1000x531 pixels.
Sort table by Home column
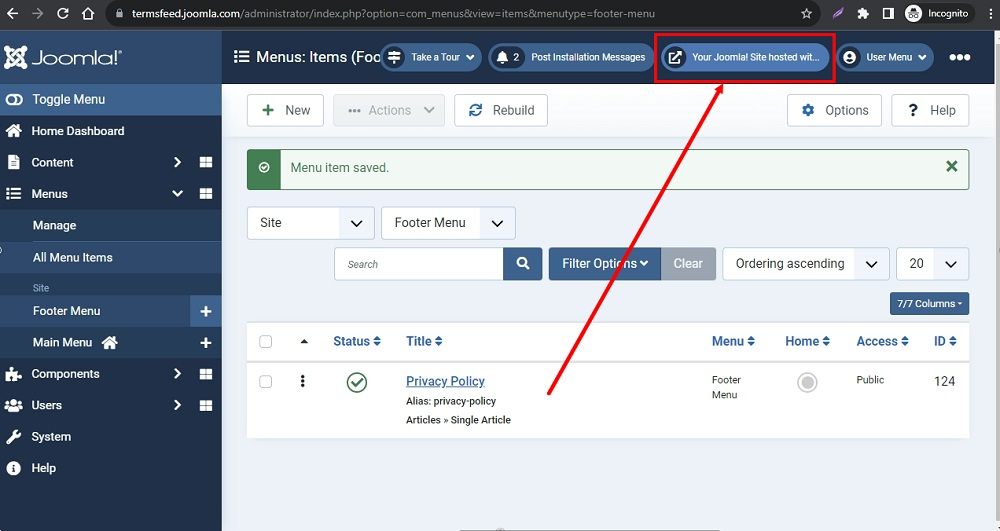click(807, 342)
